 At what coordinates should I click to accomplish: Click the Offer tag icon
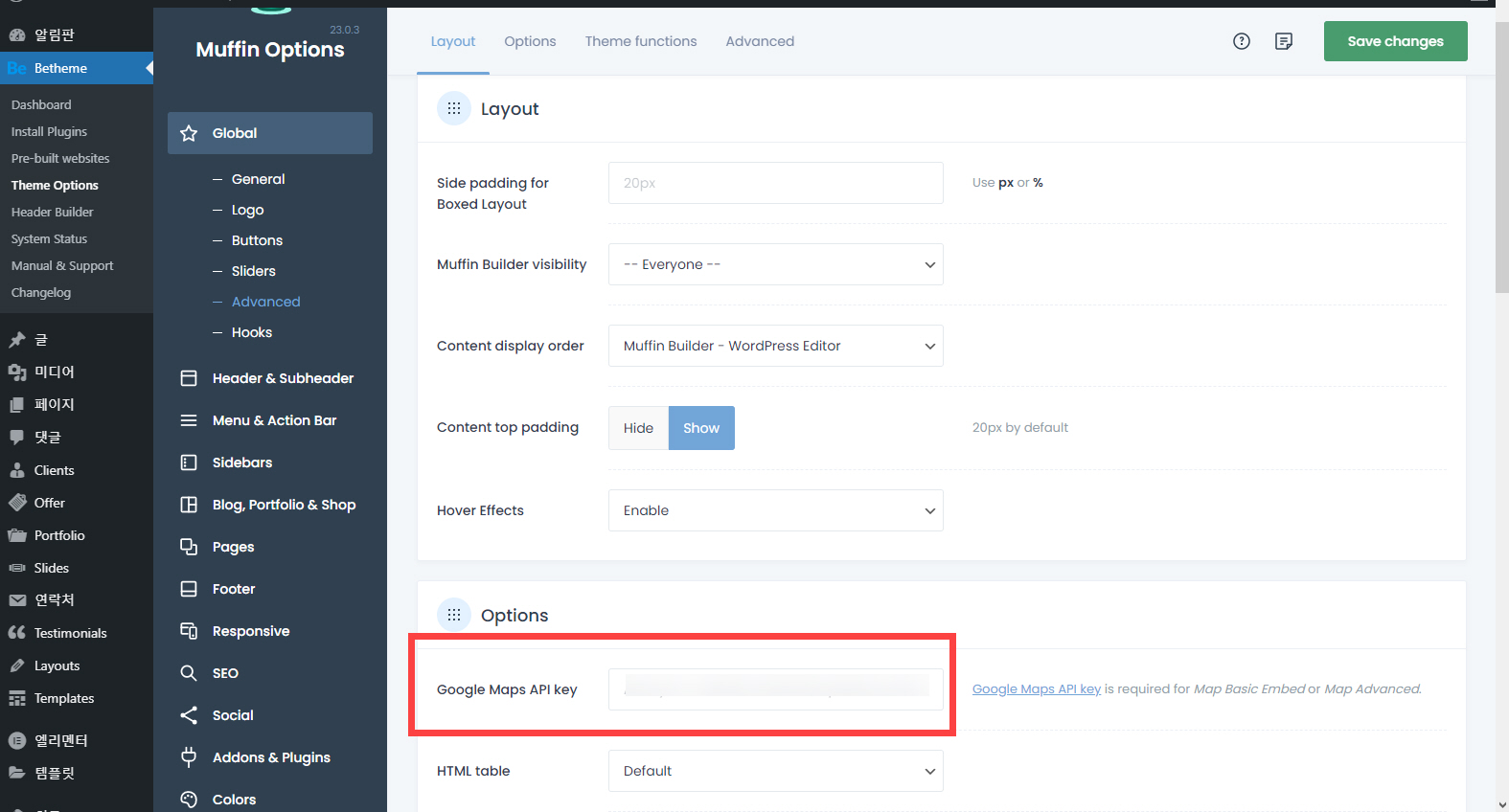pos(17,503)
